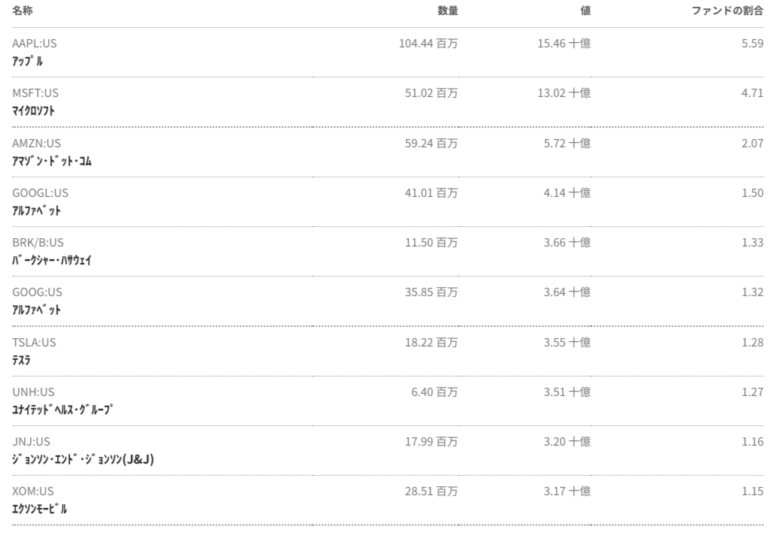
Task: Open the UNH:US ticker link
Action: [x=33, y=392]
